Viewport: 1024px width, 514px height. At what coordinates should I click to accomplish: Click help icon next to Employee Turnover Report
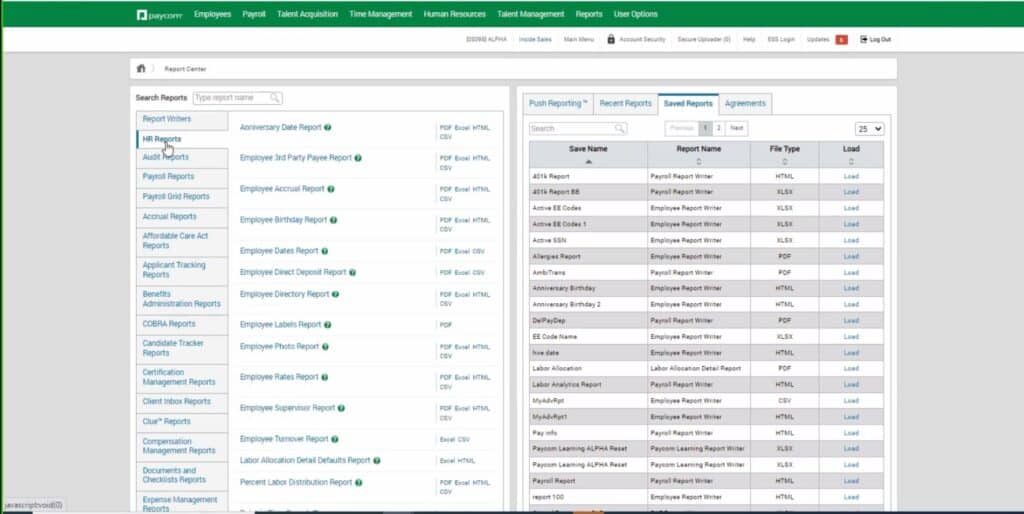[334, 438]
